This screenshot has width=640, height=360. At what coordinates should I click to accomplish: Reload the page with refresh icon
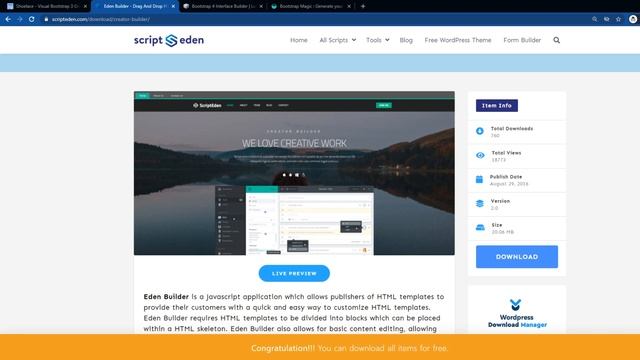[31, 19]
